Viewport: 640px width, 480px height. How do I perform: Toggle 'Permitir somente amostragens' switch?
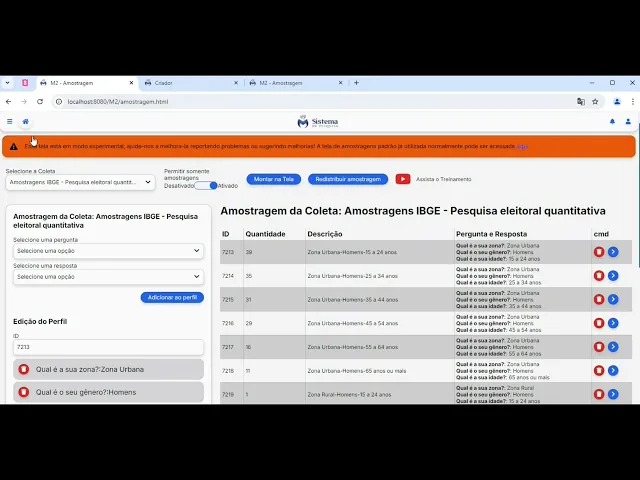point(206,186)
